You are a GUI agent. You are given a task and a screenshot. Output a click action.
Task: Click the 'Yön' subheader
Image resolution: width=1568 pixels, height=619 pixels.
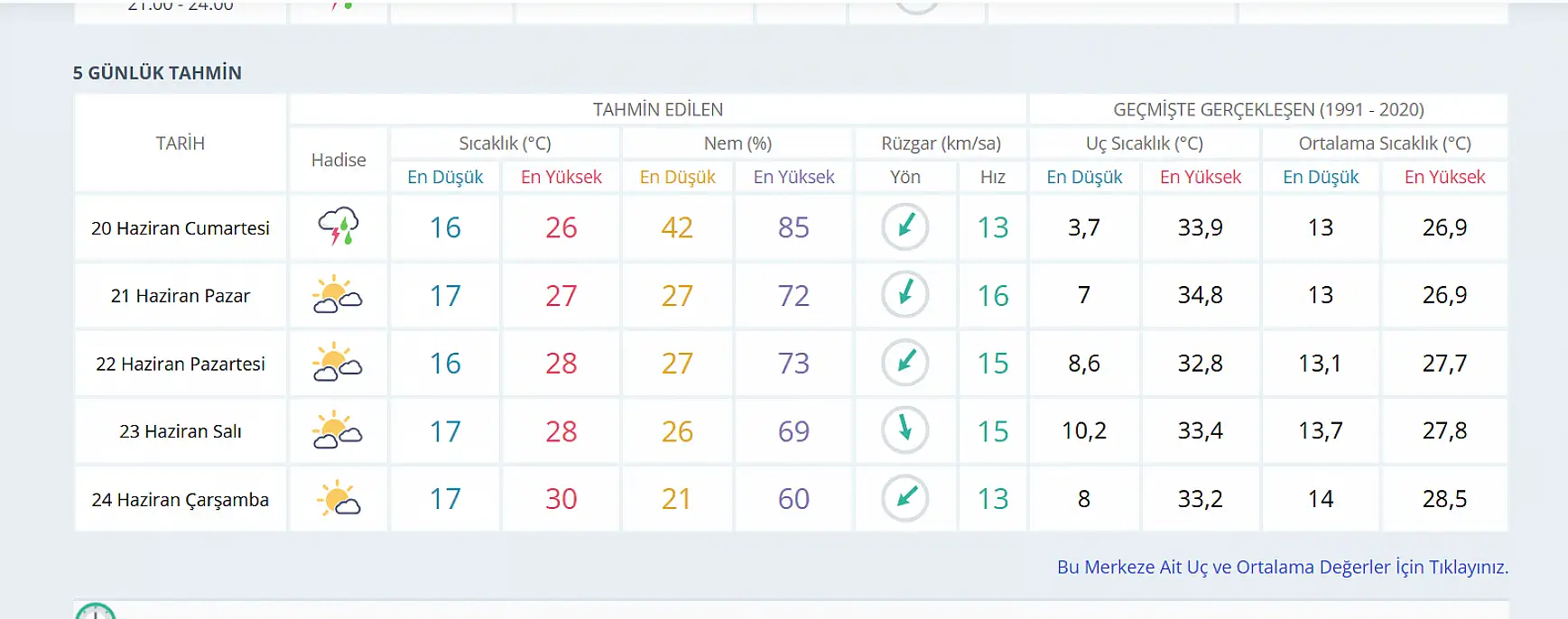(905, 177)
